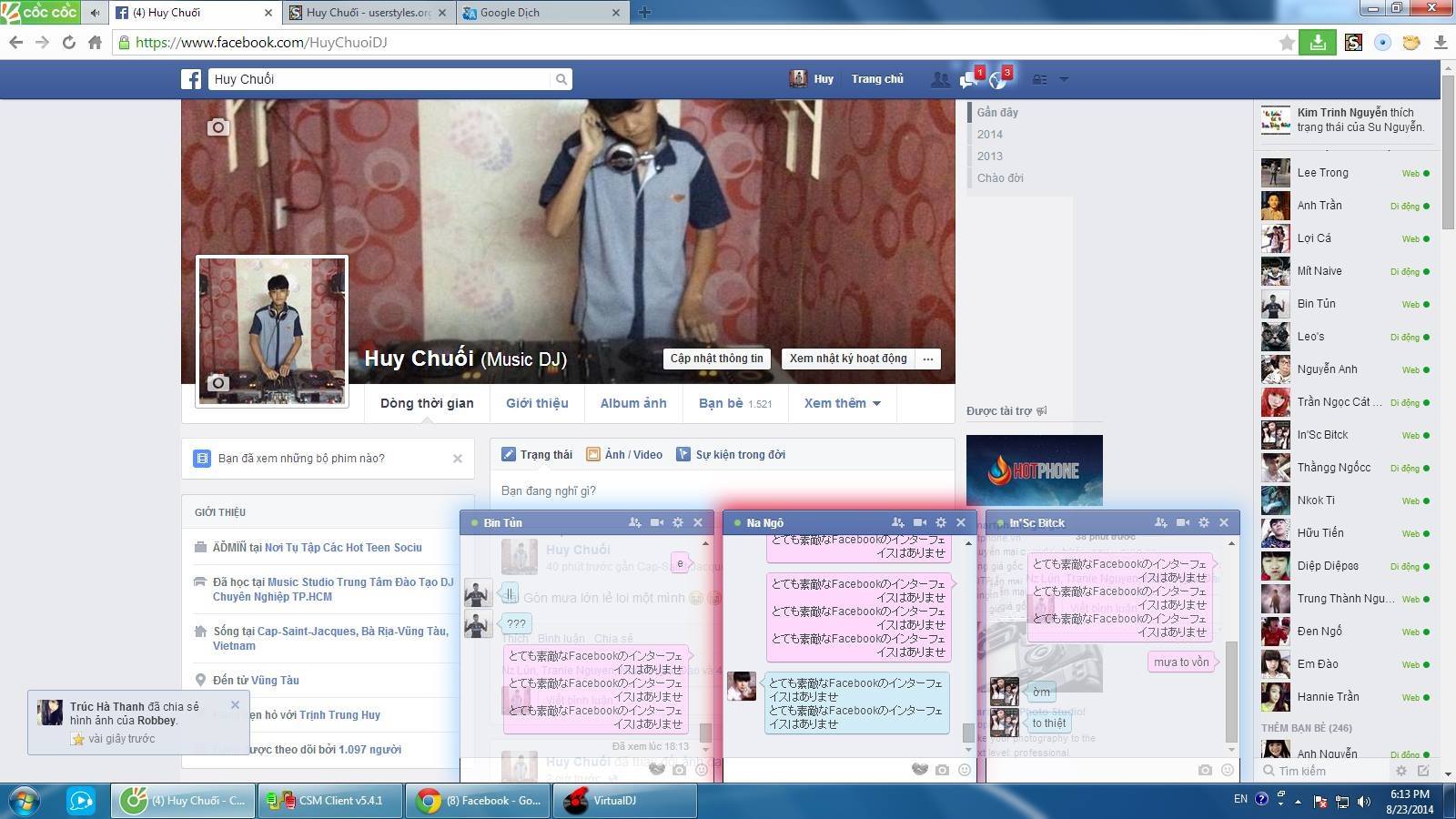
Task: Start video call in In'Sc Bitck chat
Action: tap(1183, 522)
